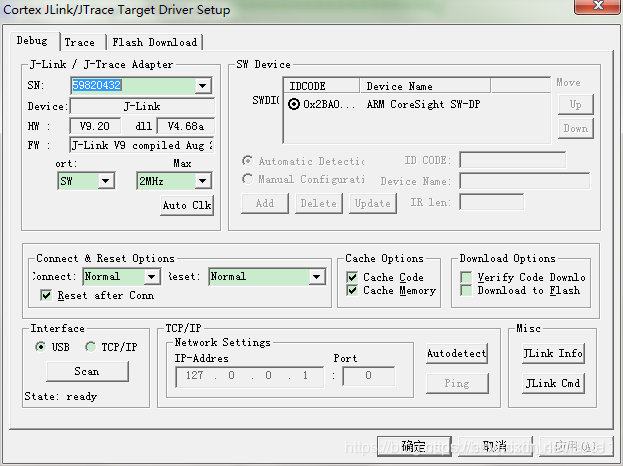Image resolution: width=623 pixels, height=466 pixels.
Task: Open the Trace tab
Action: pyautogui.click(x=79, y=43)
